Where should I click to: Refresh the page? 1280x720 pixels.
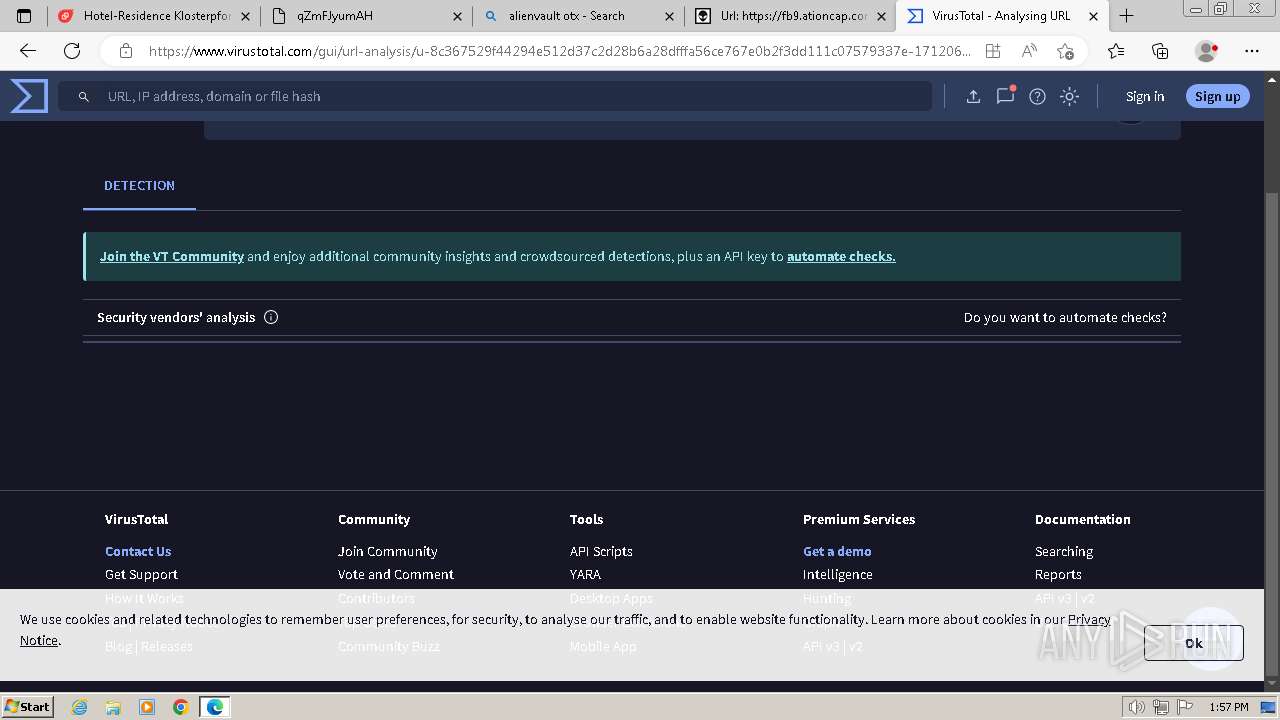(x=71, y=51)
